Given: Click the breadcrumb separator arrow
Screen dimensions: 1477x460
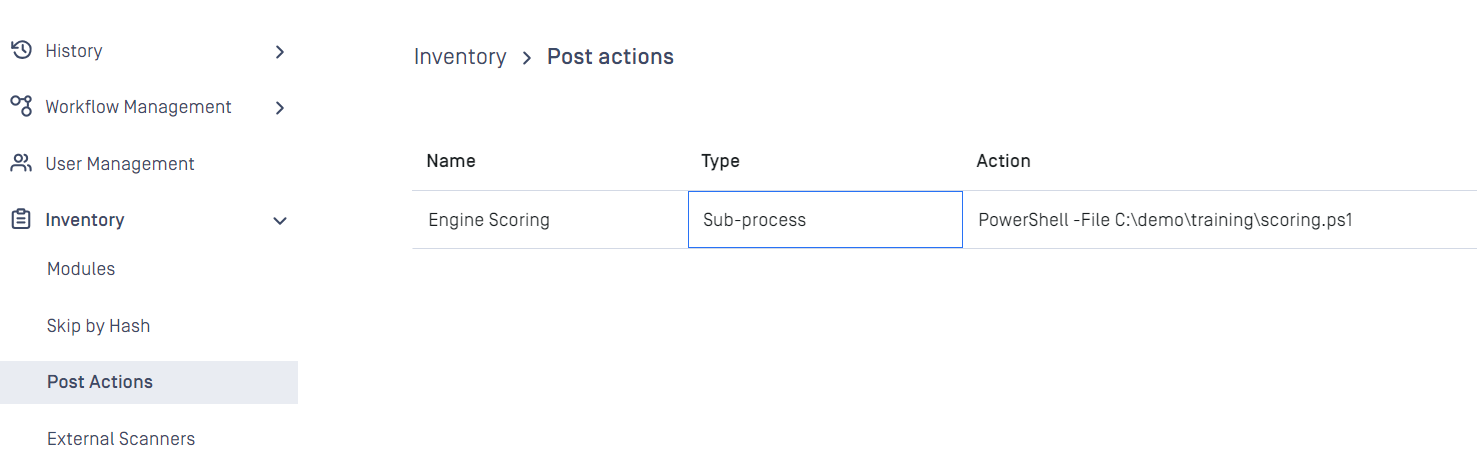Looking at the screenshot, I should [527, 58].
